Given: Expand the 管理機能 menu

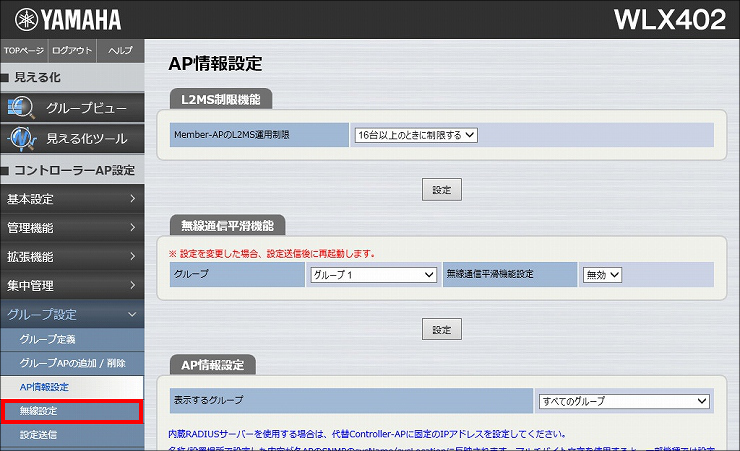Looking at the screenshot, I should [x=72, y=228].
